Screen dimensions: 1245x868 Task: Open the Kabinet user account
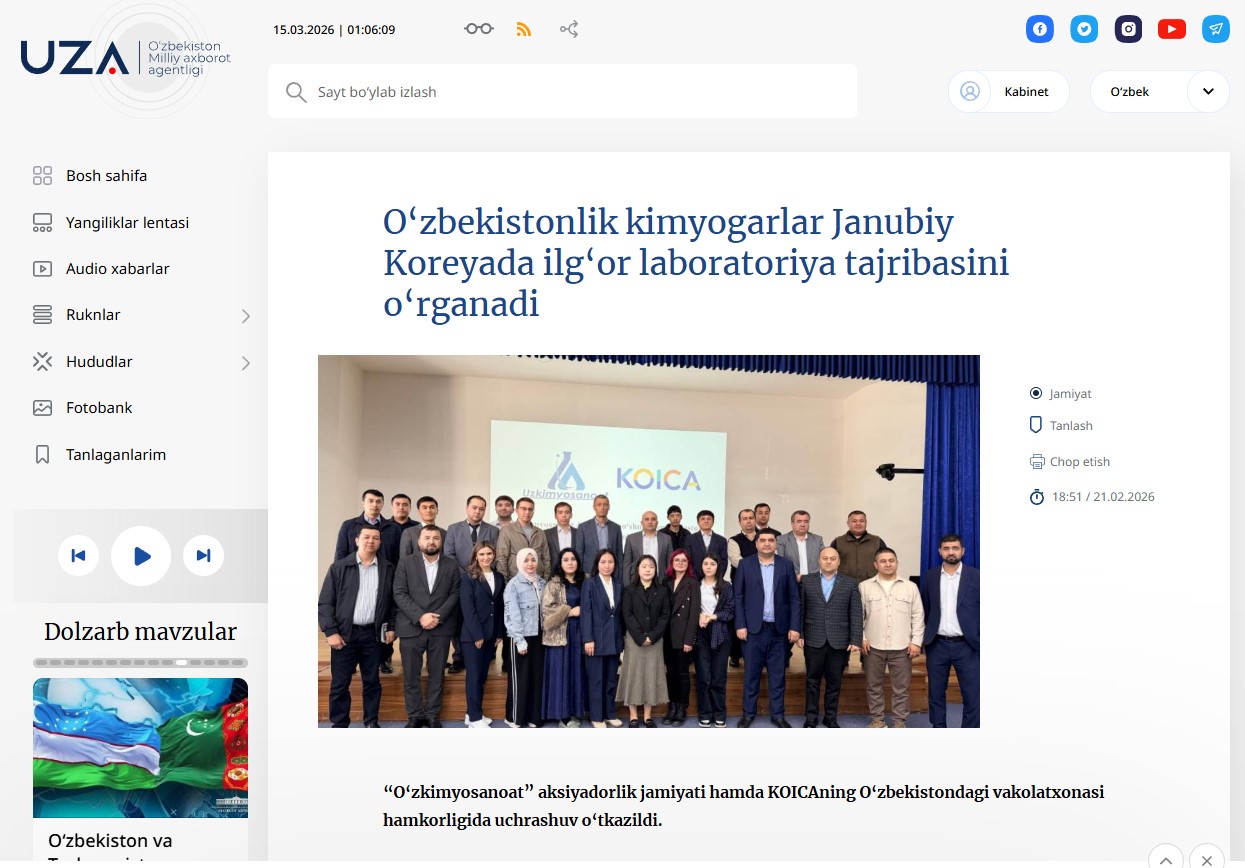pos(1008,91)
